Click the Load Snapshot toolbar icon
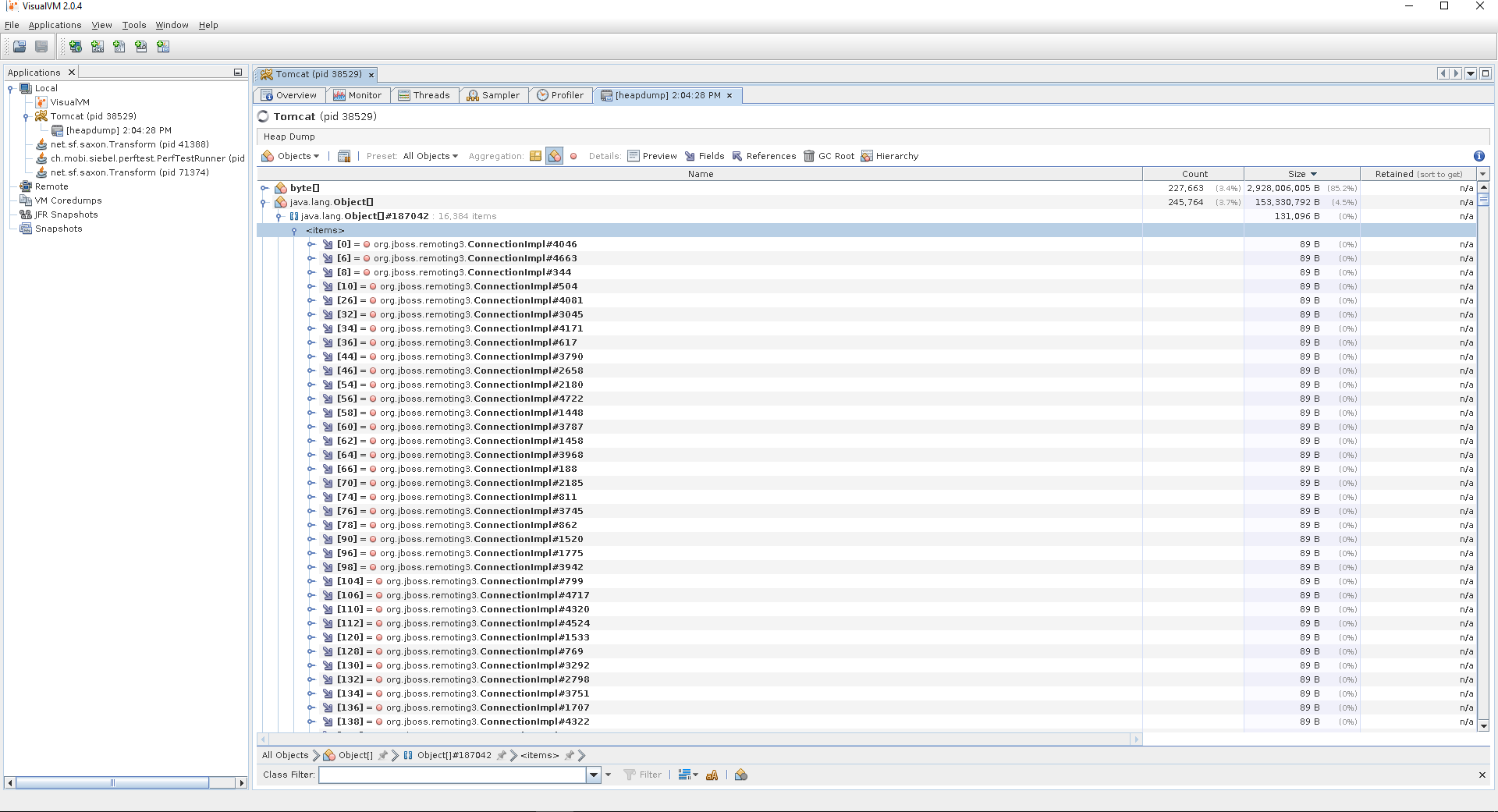Image resolution: width=1498 pixels, height=812 pixels. 19,47
